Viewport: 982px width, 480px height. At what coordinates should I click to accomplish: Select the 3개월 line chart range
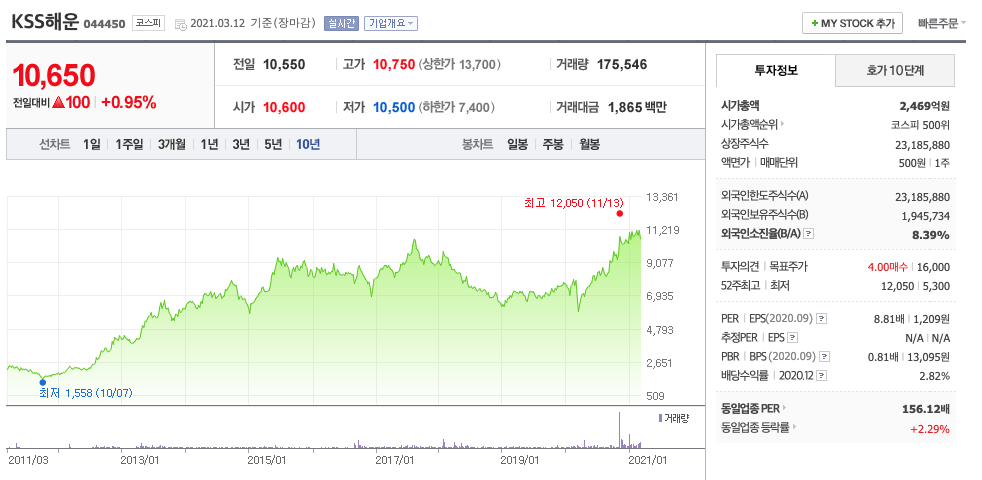[172, 145]
